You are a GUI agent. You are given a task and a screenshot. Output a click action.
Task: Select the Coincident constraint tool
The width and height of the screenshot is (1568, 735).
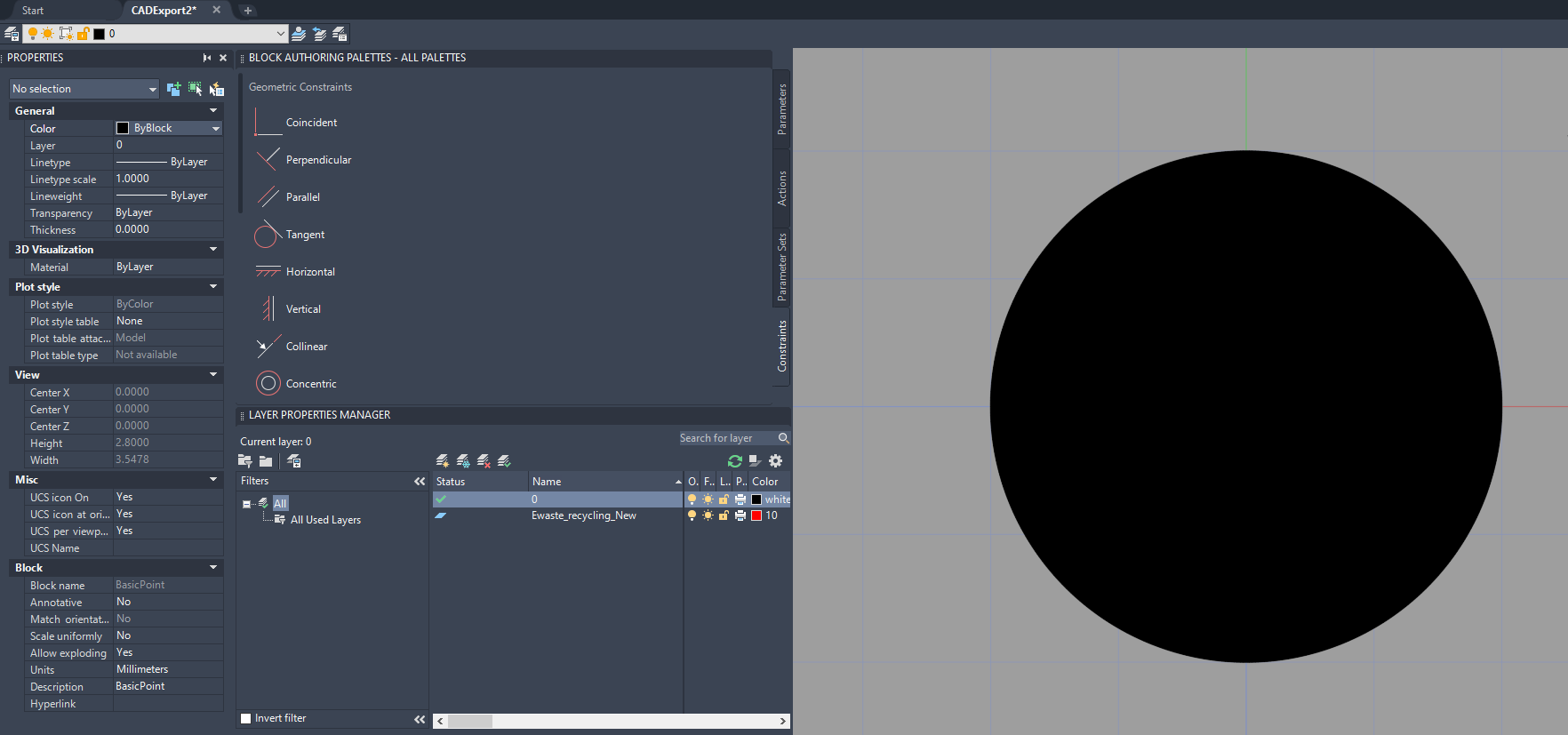pos(296,123)
